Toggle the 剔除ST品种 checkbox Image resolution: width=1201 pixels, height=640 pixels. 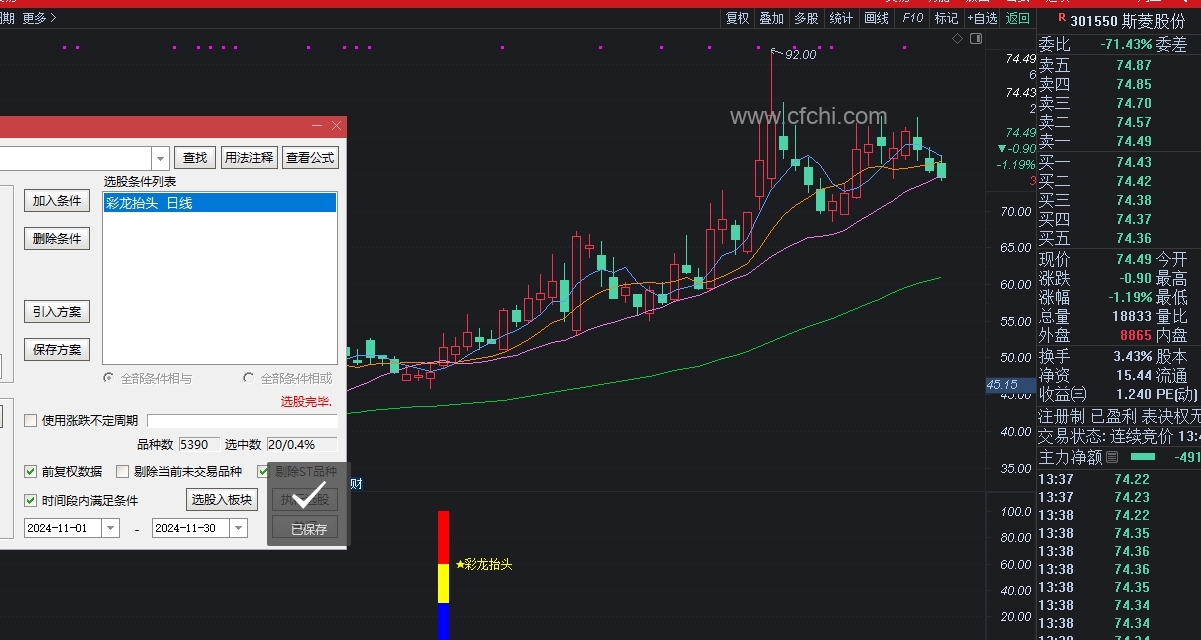264,472
